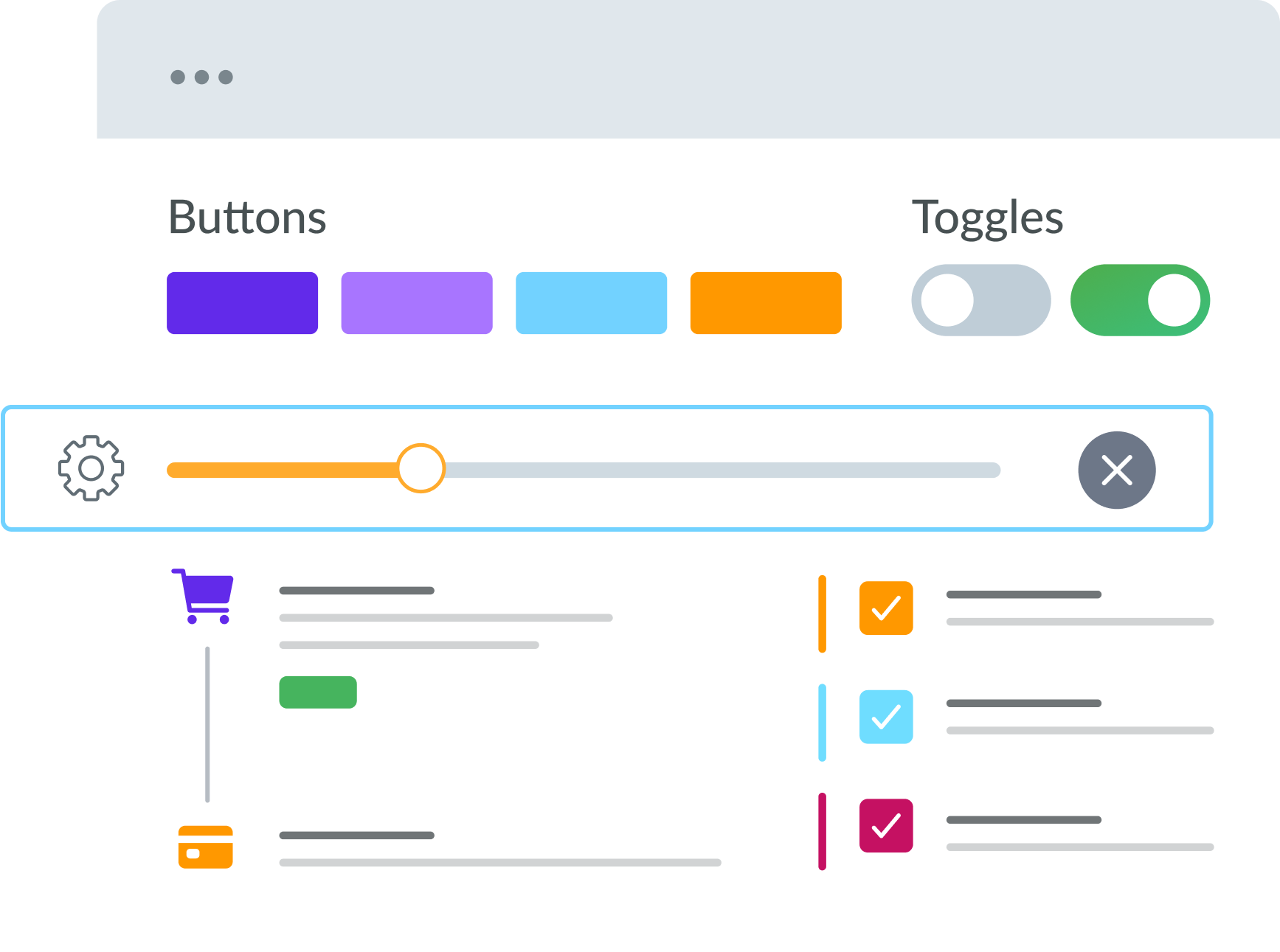
Task: Click the dark title line beside the card icon
Action: [x=357, y=835]
